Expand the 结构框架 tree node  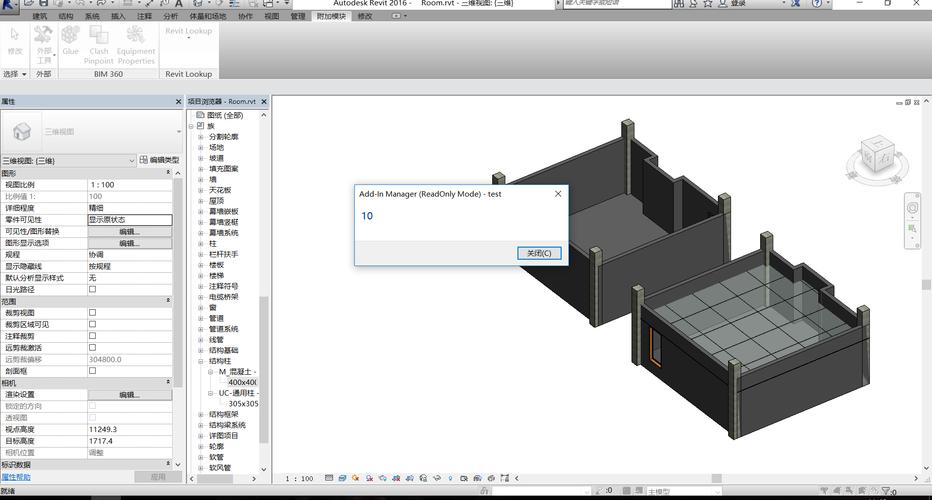coord(200,414)
